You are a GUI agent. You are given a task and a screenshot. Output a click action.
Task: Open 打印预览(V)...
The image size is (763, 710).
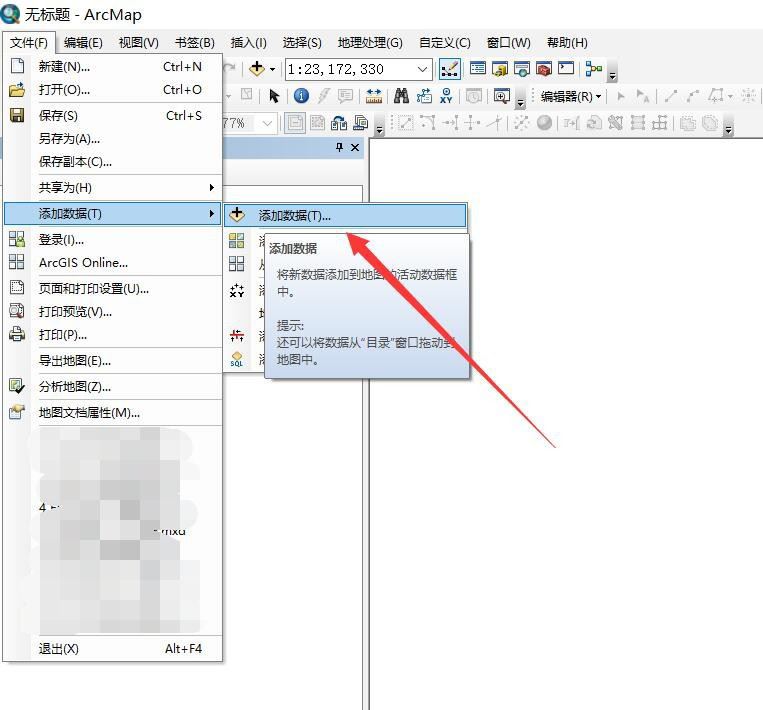pos(113,311)
